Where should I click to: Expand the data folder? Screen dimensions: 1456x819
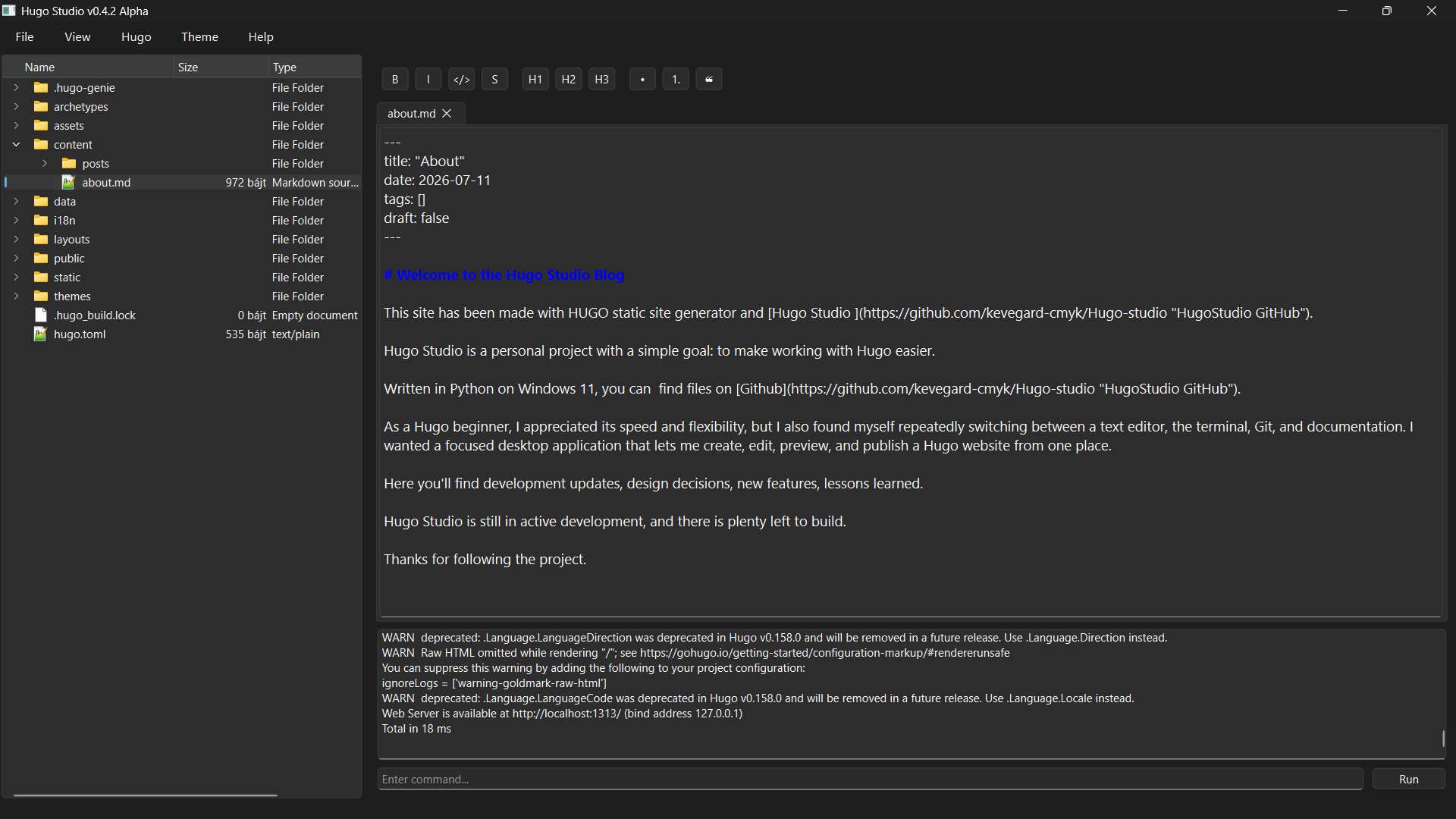click(x=16, y=201)
